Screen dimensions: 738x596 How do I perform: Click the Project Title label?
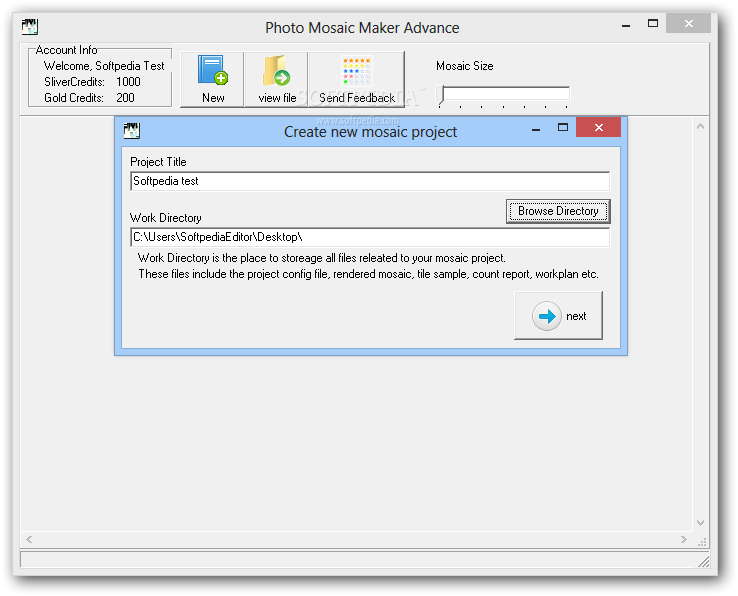[x=158, y=162]
